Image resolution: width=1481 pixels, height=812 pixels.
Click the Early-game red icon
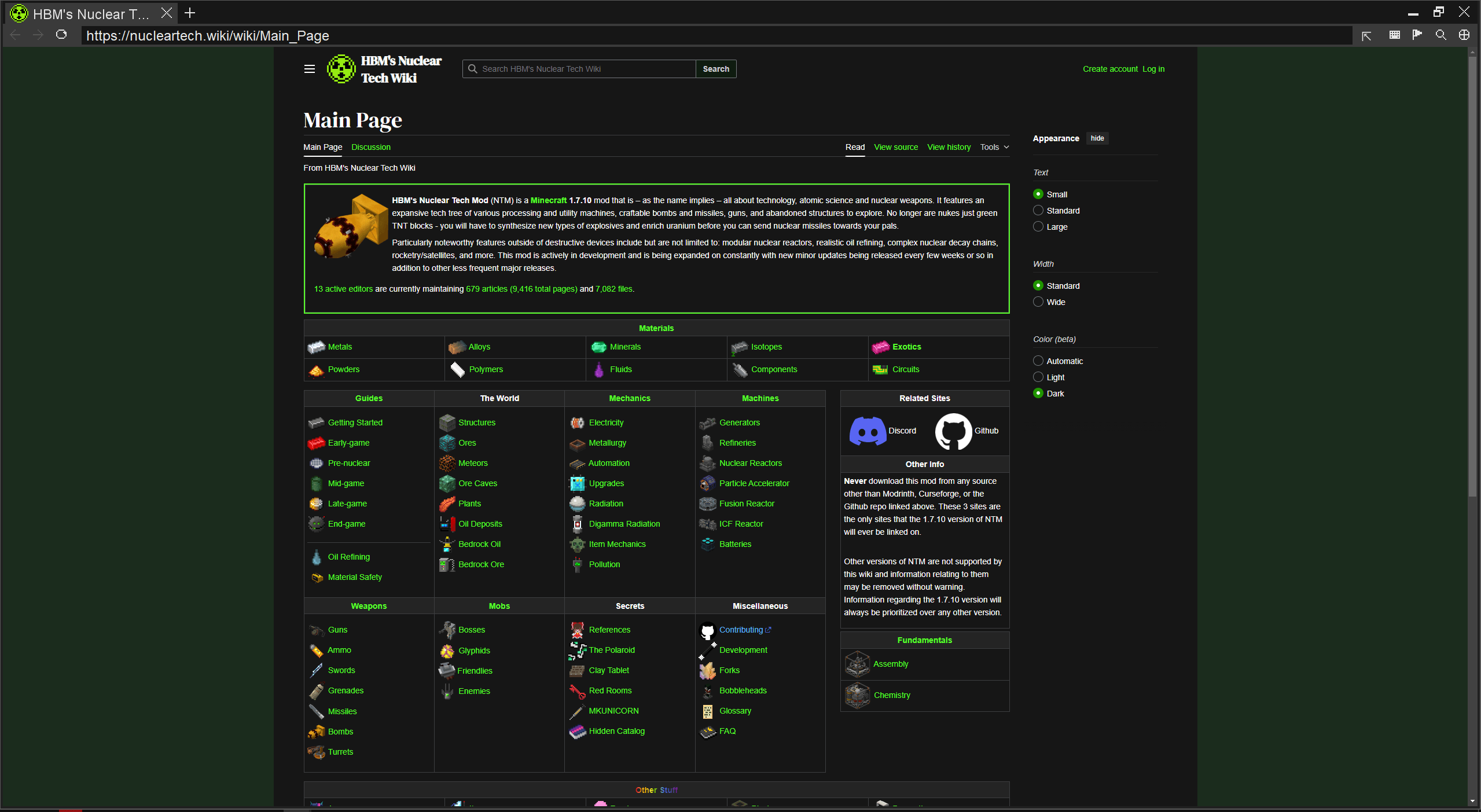pos(316,443)
